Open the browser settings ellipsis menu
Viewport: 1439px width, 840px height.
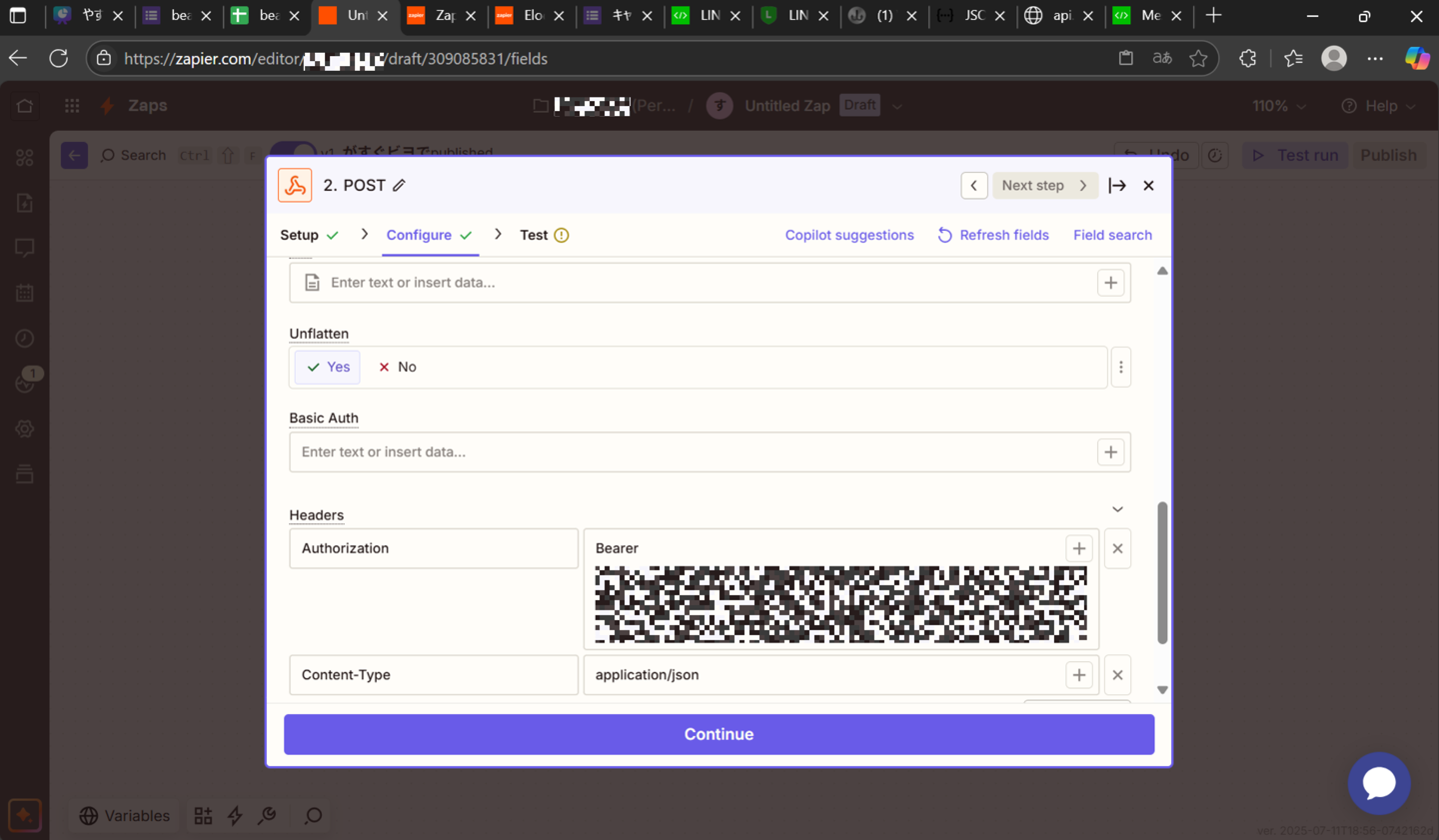coord(1375,59)
